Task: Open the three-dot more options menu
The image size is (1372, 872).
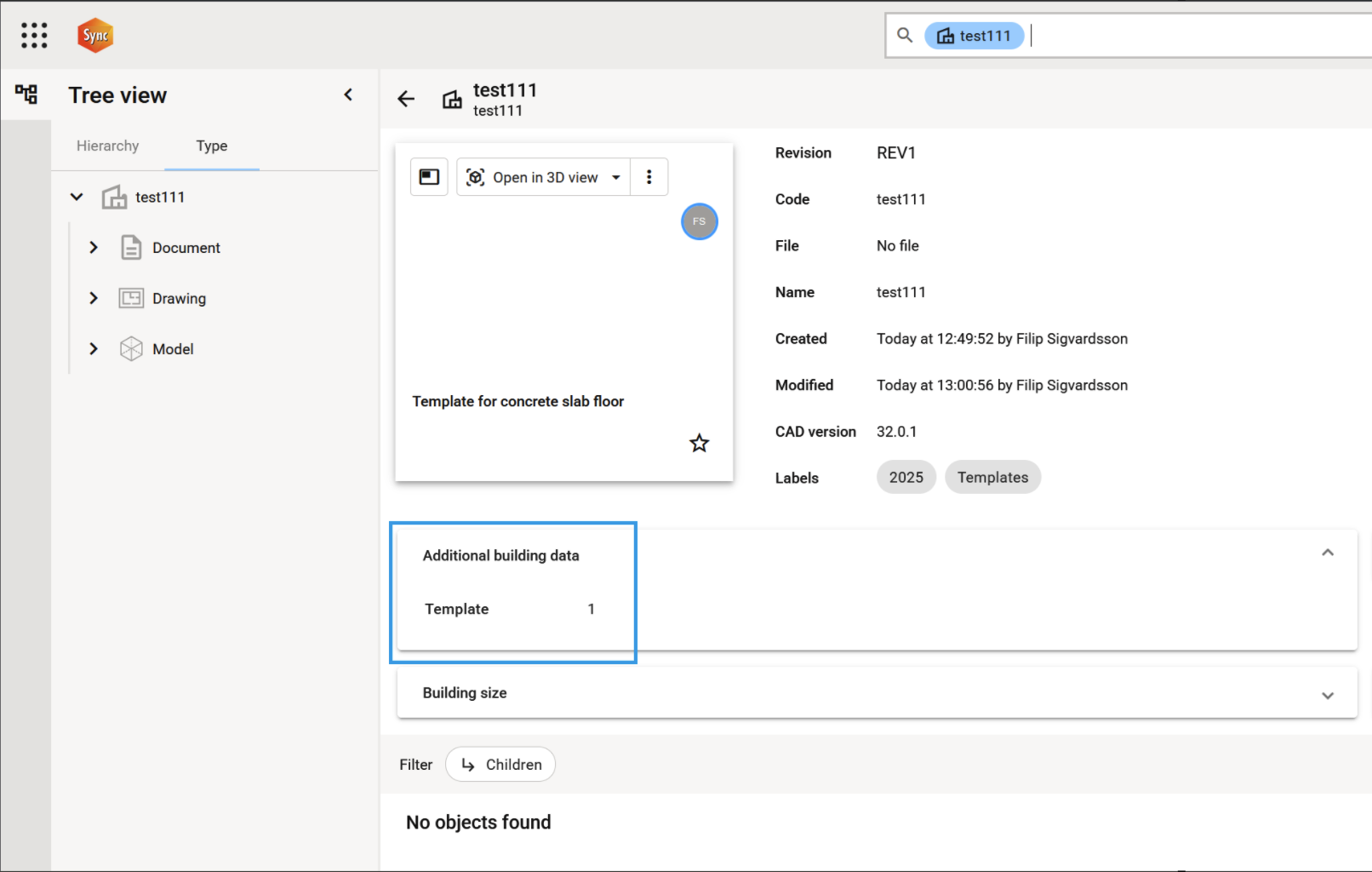Action: tap(649, 177)
